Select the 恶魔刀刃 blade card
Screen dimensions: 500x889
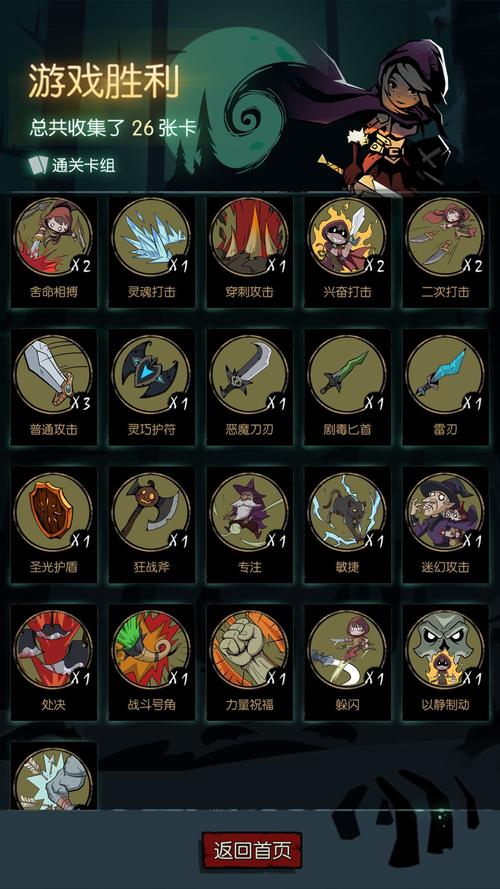pos(249,388)
